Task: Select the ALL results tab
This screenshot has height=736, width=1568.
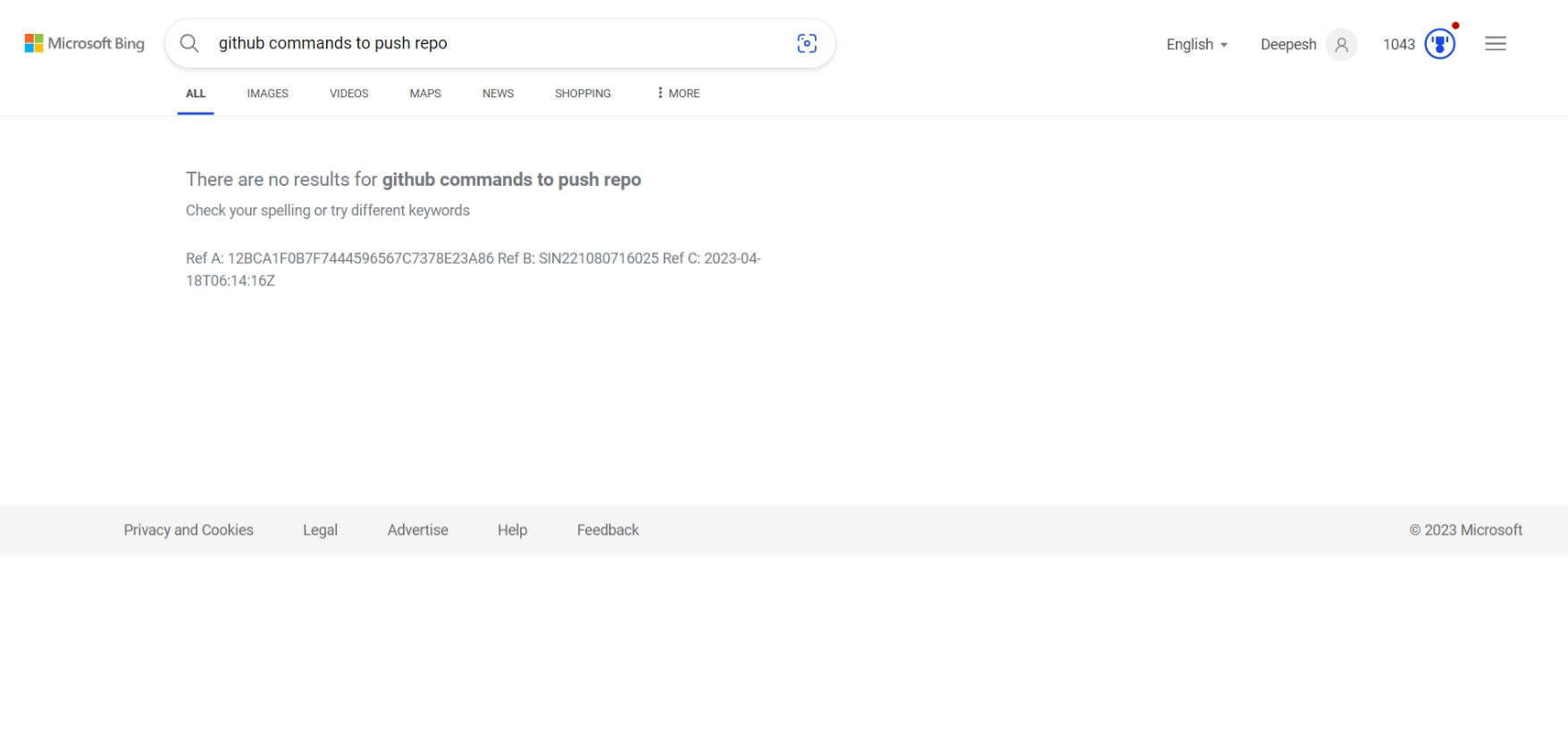Action: pos(196,93)
